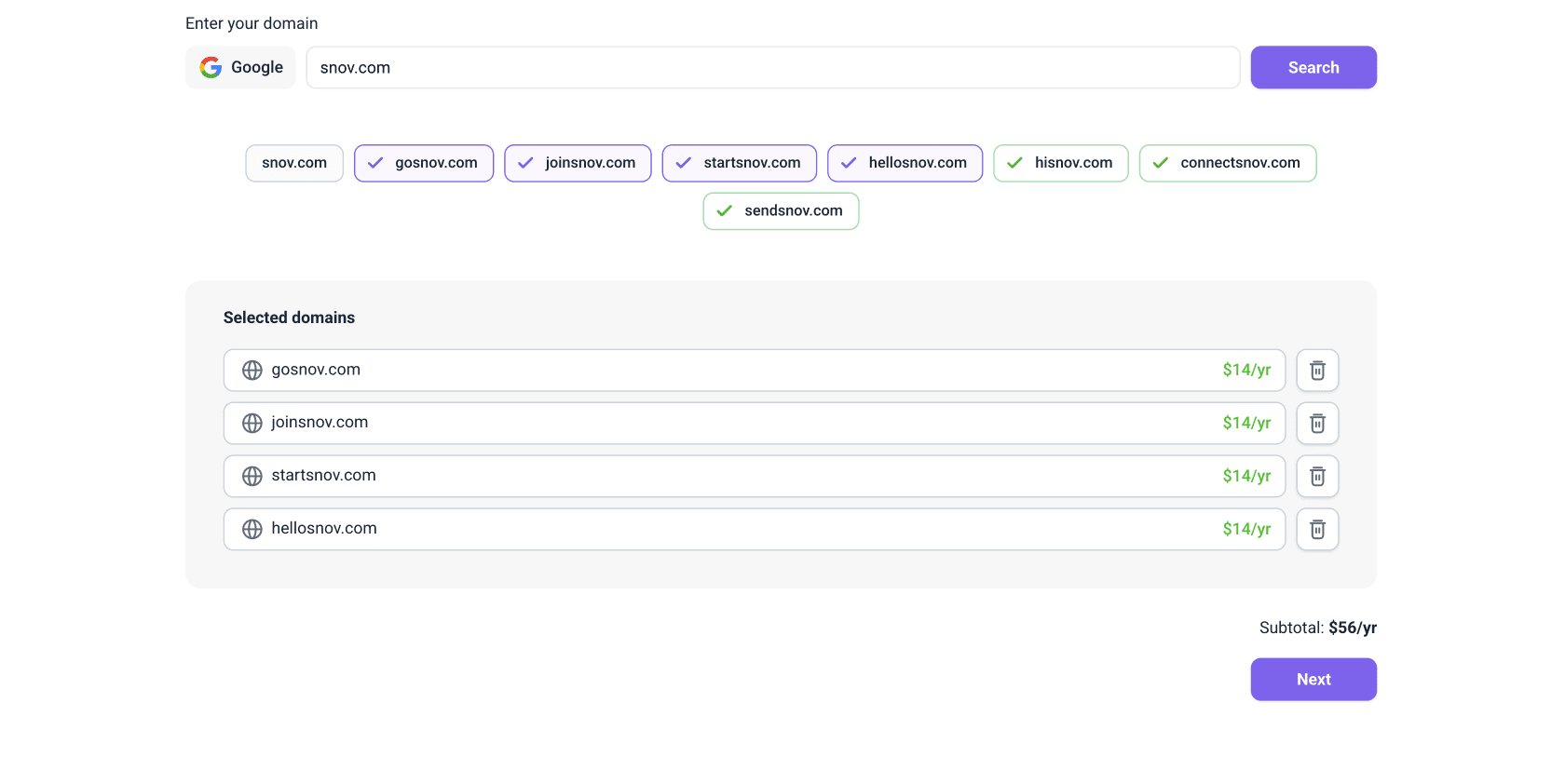This screenshot has width=1565, height=784.
Task: Delete hellosnov.com via trash icon
Action: (1317, 530)
